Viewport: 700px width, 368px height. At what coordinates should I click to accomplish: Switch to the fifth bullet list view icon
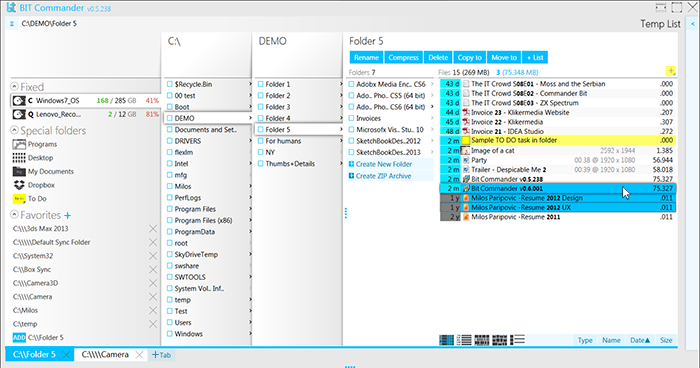tap(517, 340)
